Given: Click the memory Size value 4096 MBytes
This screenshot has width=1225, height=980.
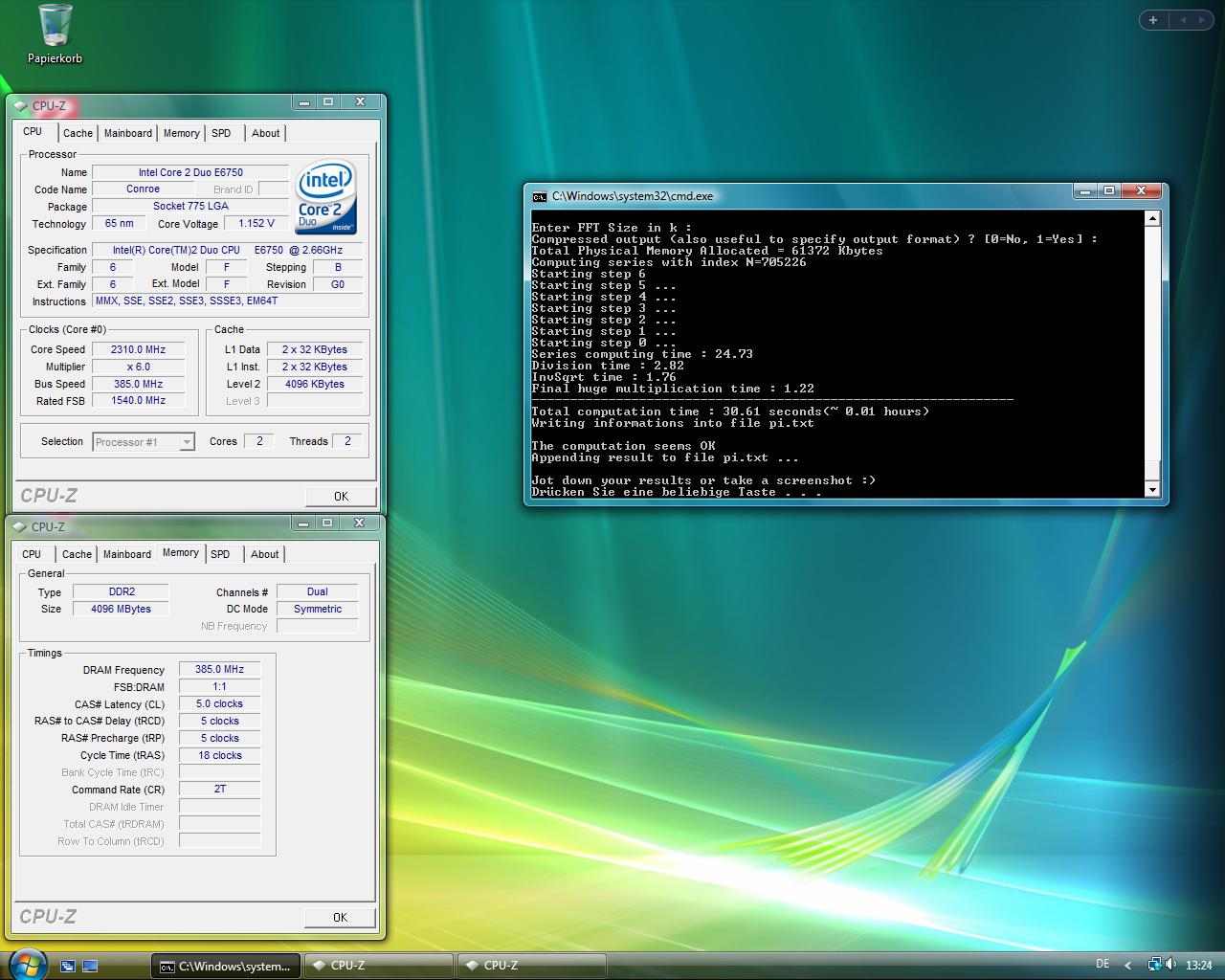Looking at the screenshot, I should [121, 610].
